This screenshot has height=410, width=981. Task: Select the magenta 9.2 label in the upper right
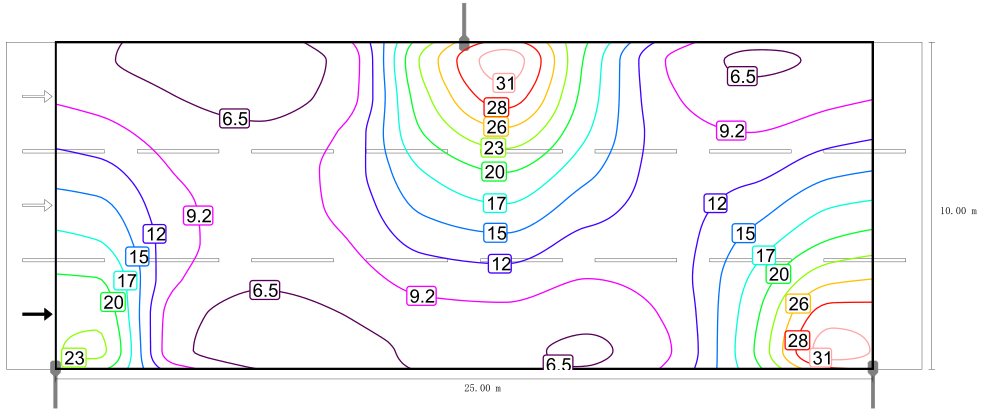[x=731, y=130]
